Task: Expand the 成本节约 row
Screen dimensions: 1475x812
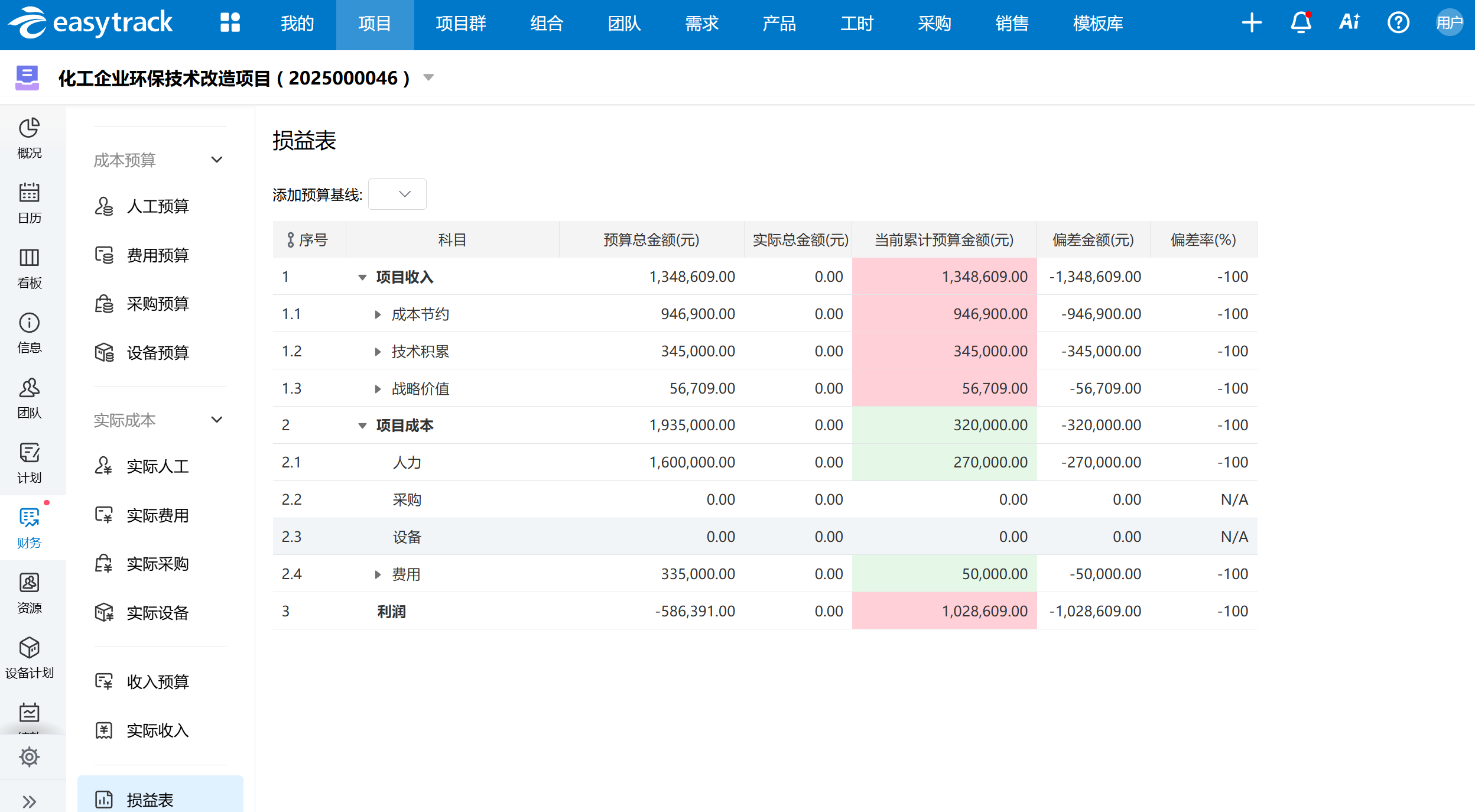Action: pyautogui.click(x=378, y=314)
